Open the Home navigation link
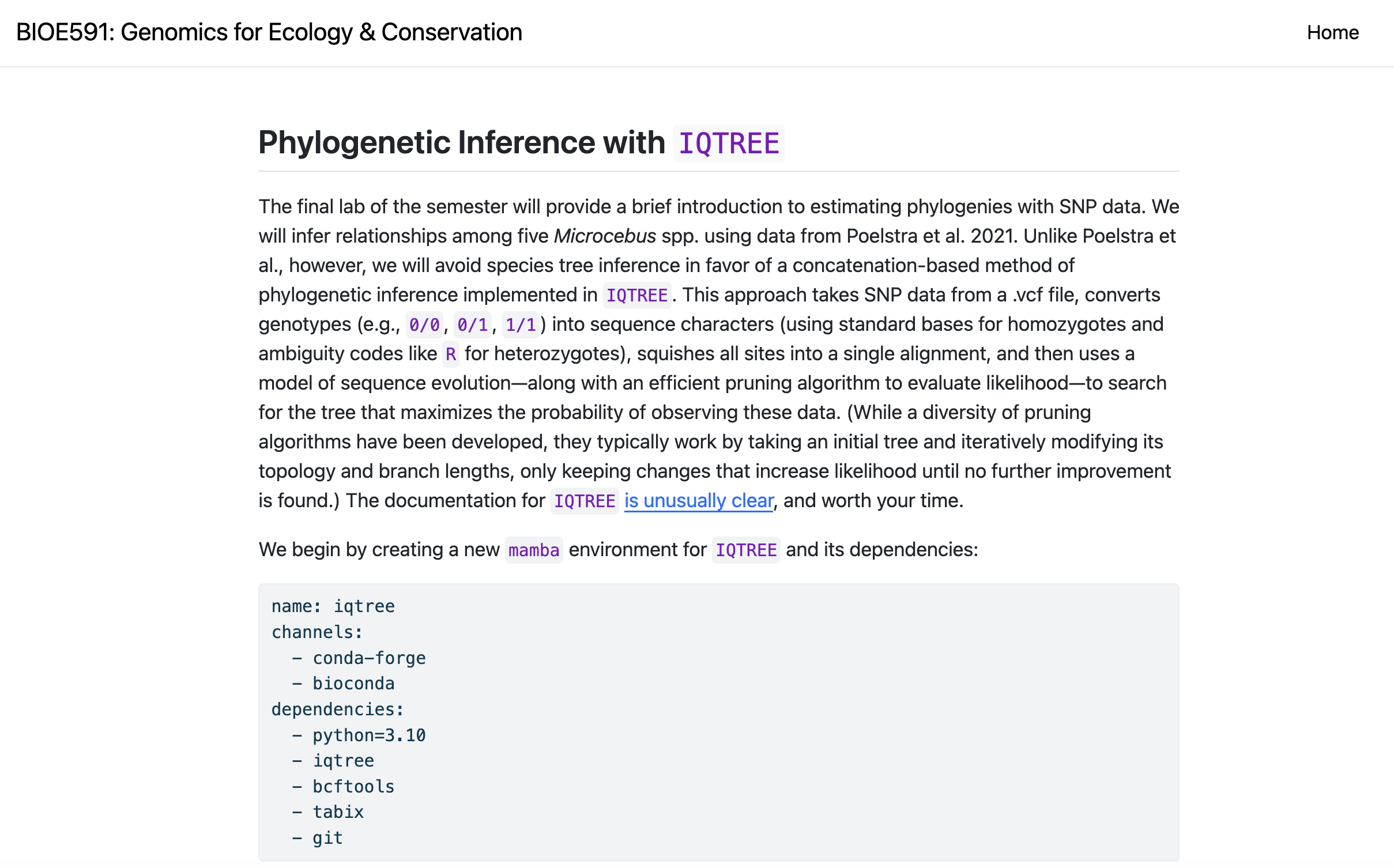1394x868 pixels. tap(1332, 32)
